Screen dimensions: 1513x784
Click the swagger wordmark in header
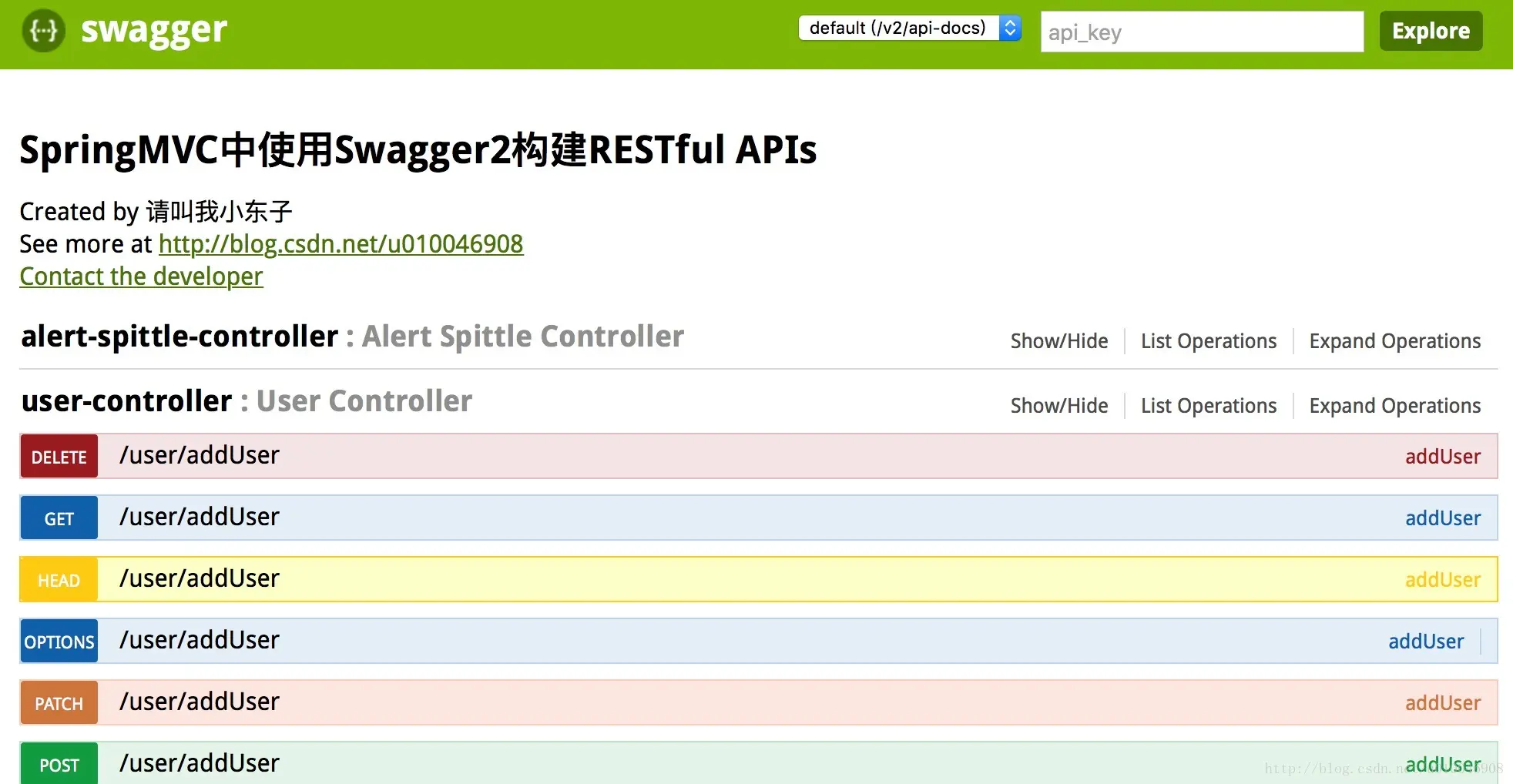coord(154,32)
